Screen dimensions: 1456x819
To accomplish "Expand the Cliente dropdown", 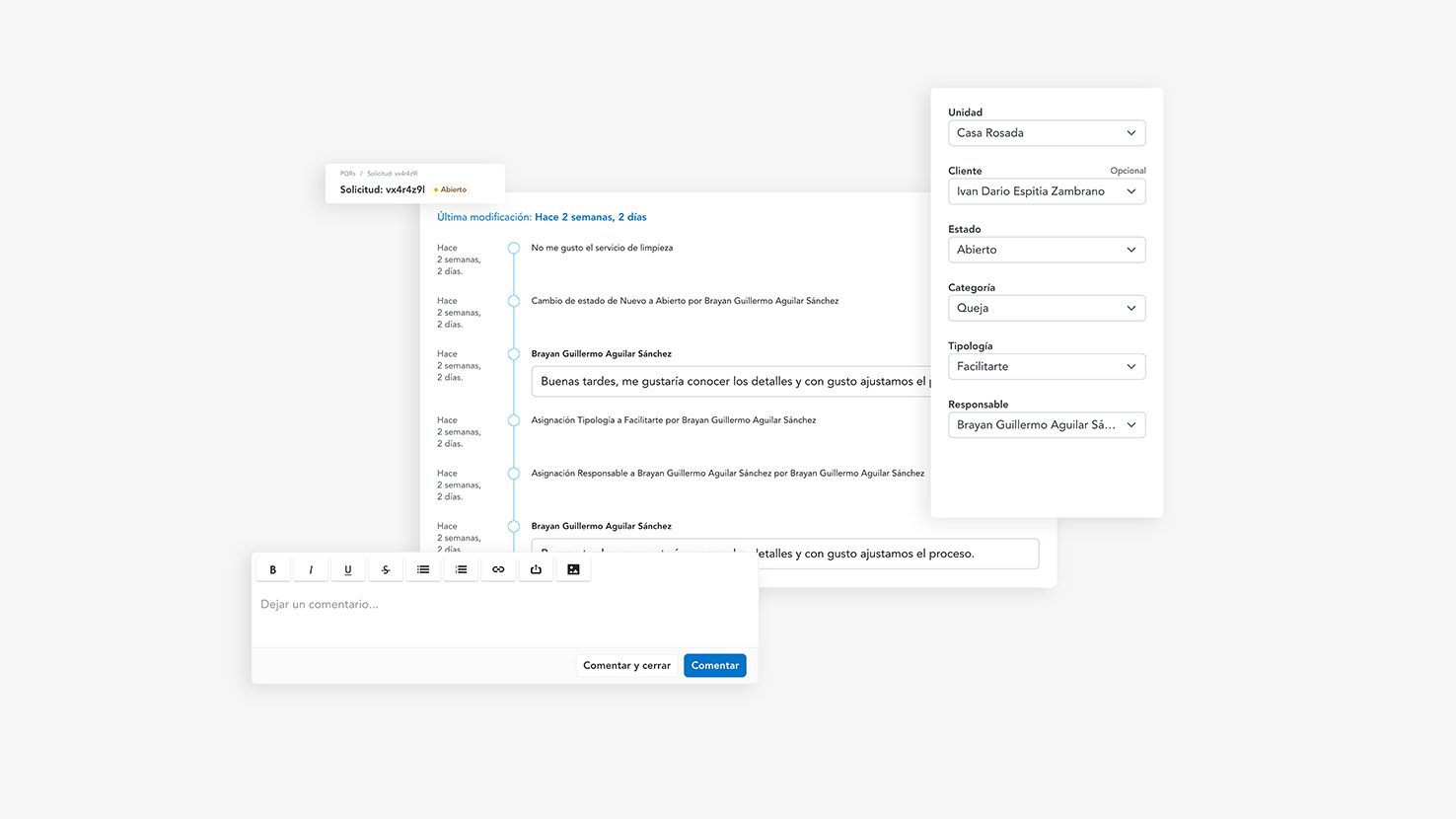I will pyautogui.click(x=1046, y=191).
